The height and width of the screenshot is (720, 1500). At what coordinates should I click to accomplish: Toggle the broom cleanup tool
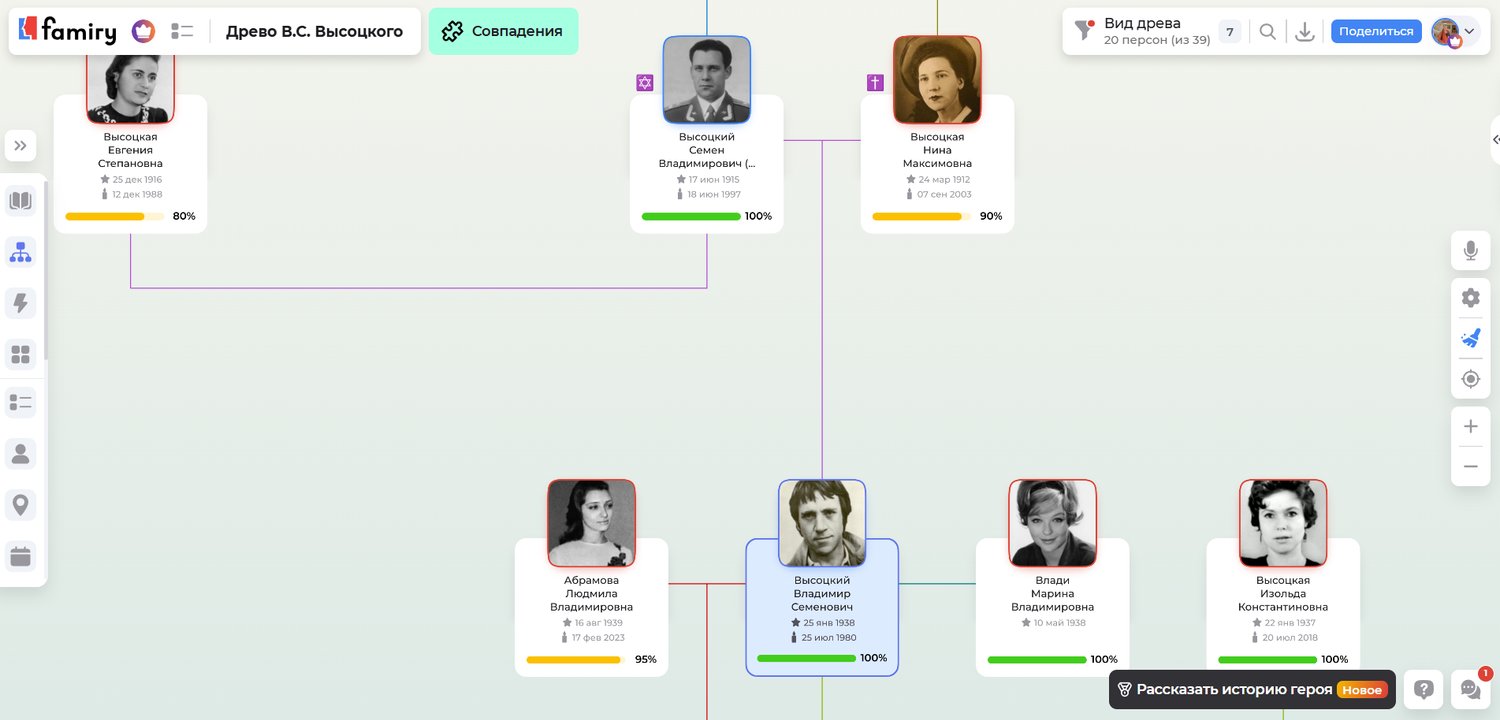(x=1470, y=338)
